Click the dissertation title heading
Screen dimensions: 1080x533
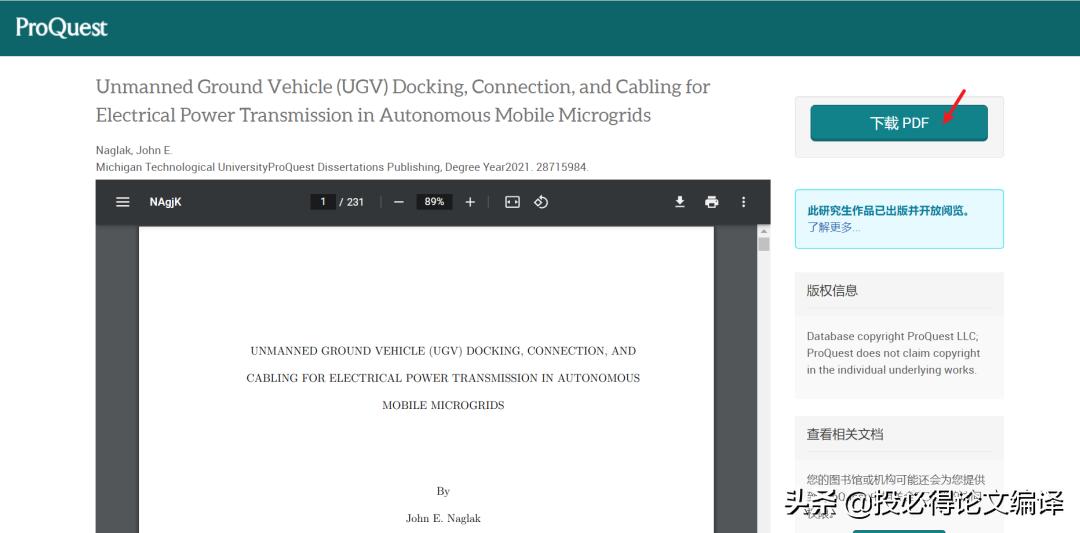click(x=402, y=101)
